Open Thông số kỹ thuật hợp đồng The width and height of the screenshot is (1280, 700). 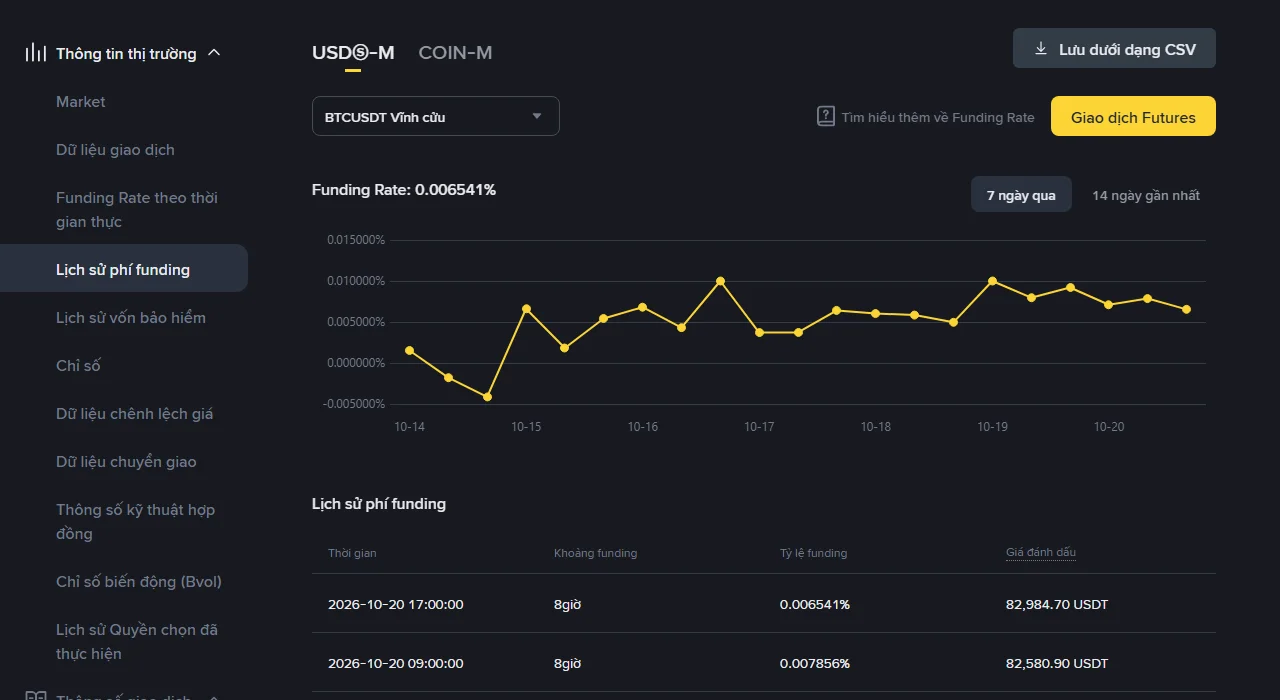(x=136, y=521)
